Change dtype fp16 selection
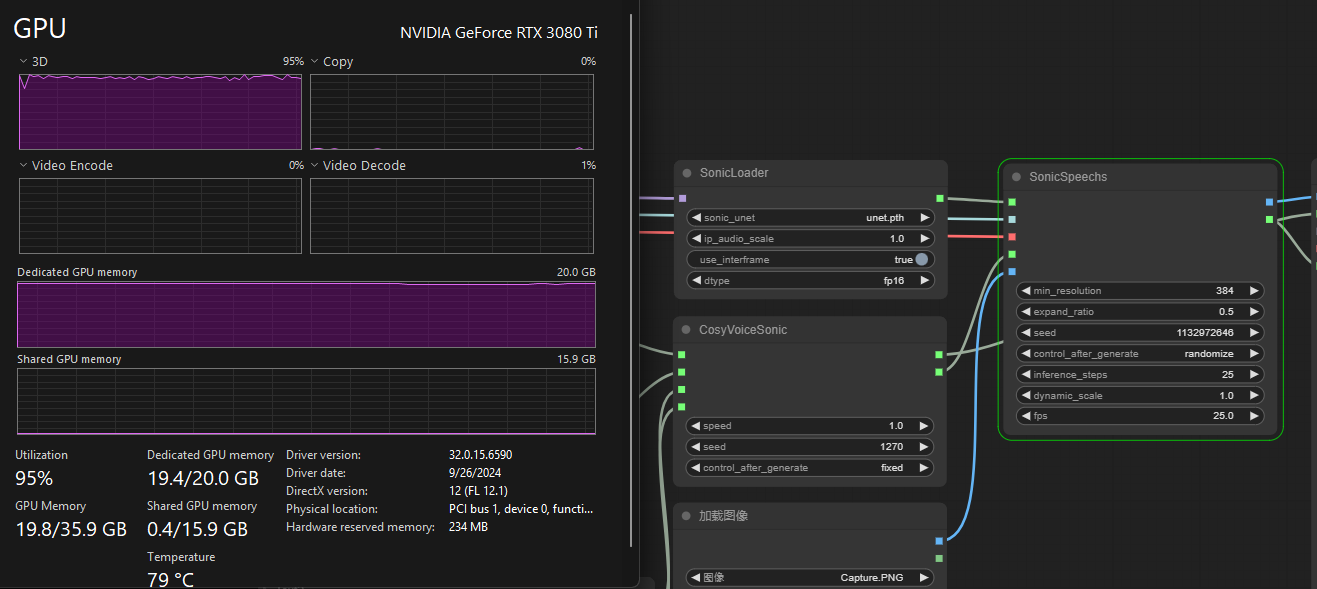Screen dimensions: 1317x589 point(811,281)
